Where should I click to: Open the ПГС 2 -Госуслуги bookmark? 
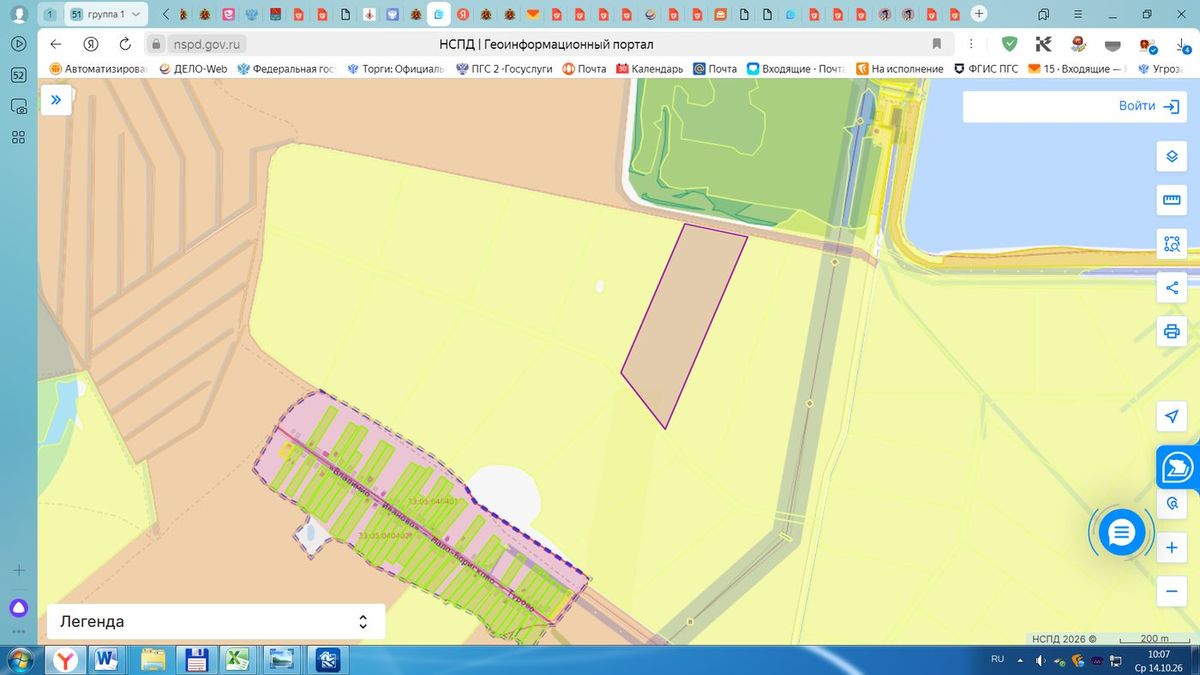[504, 69]
